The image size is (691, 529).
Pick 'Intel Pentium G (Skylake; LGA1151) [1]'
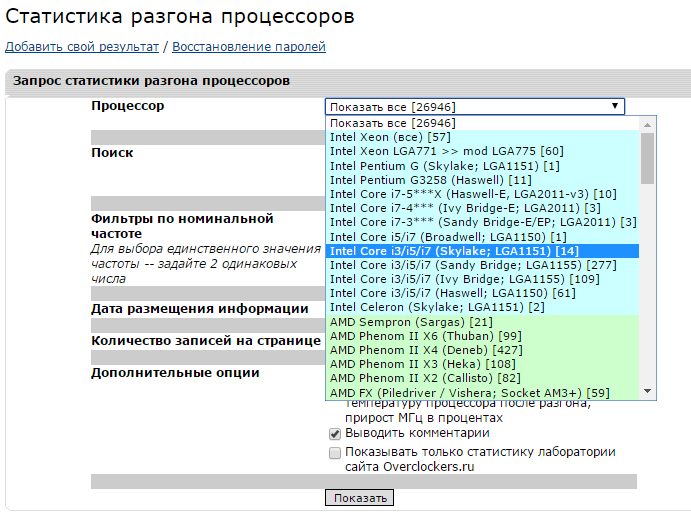[482, 166]
